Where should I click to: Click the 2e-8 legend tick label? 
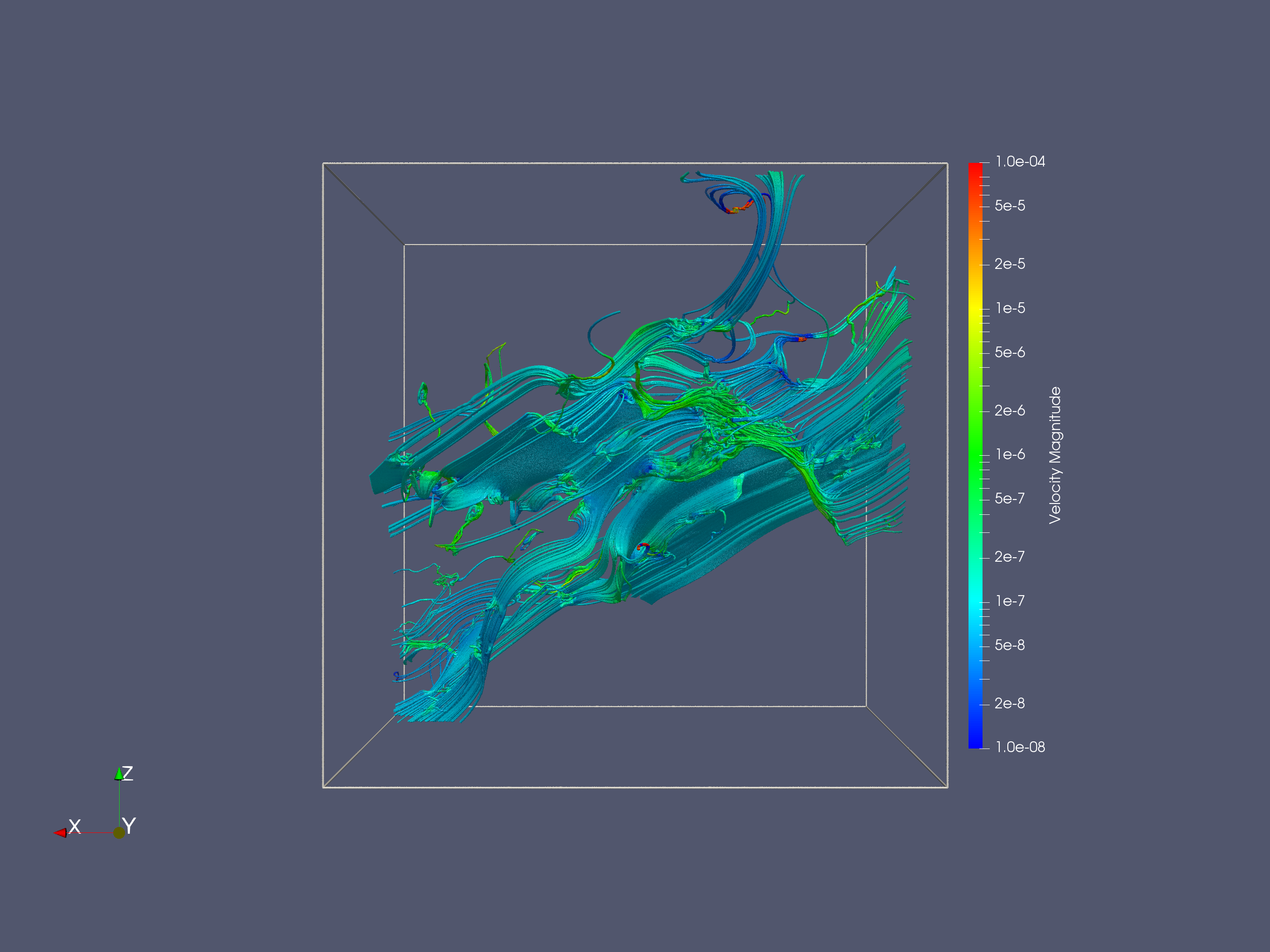tap(1009, 703)
